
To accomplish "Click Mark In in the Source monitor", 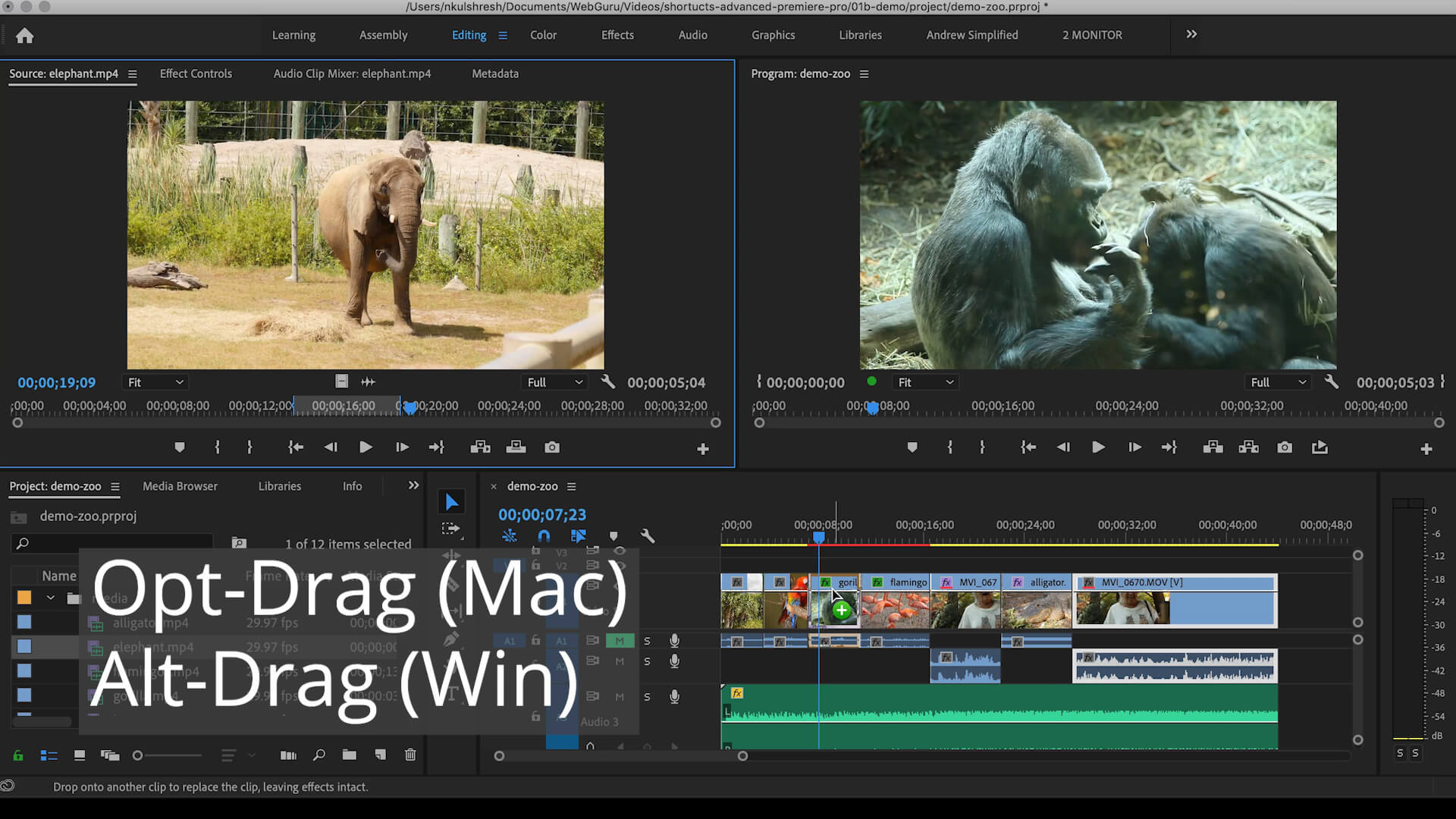I will [x=218, y=447].
